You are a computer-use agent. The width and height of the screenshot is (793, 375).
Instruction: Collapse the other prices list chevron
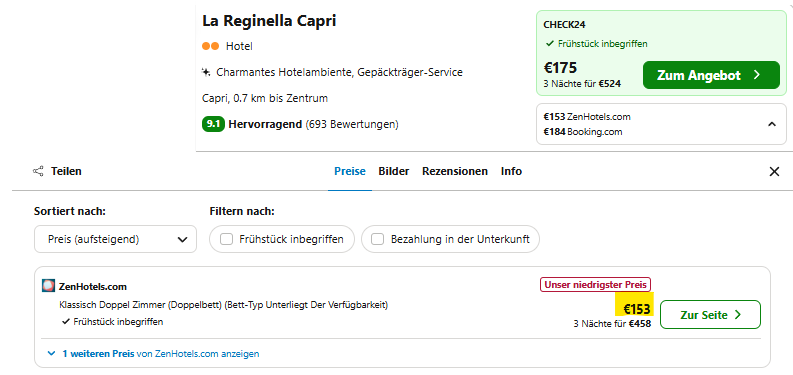pos(772,124)
